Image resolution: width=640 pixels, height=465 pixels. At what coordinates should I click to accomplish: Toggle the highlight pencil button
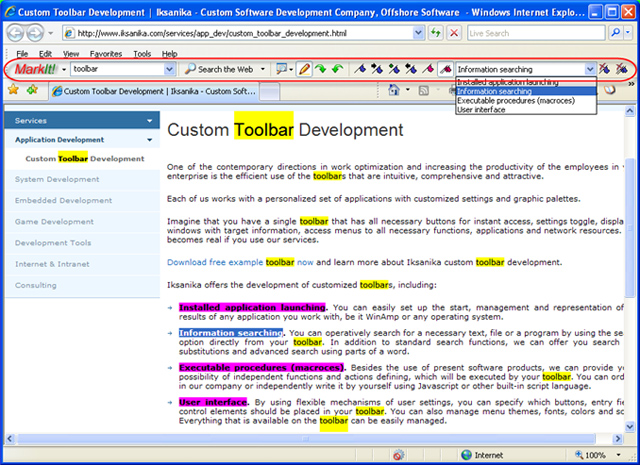[x=304, y=69]
